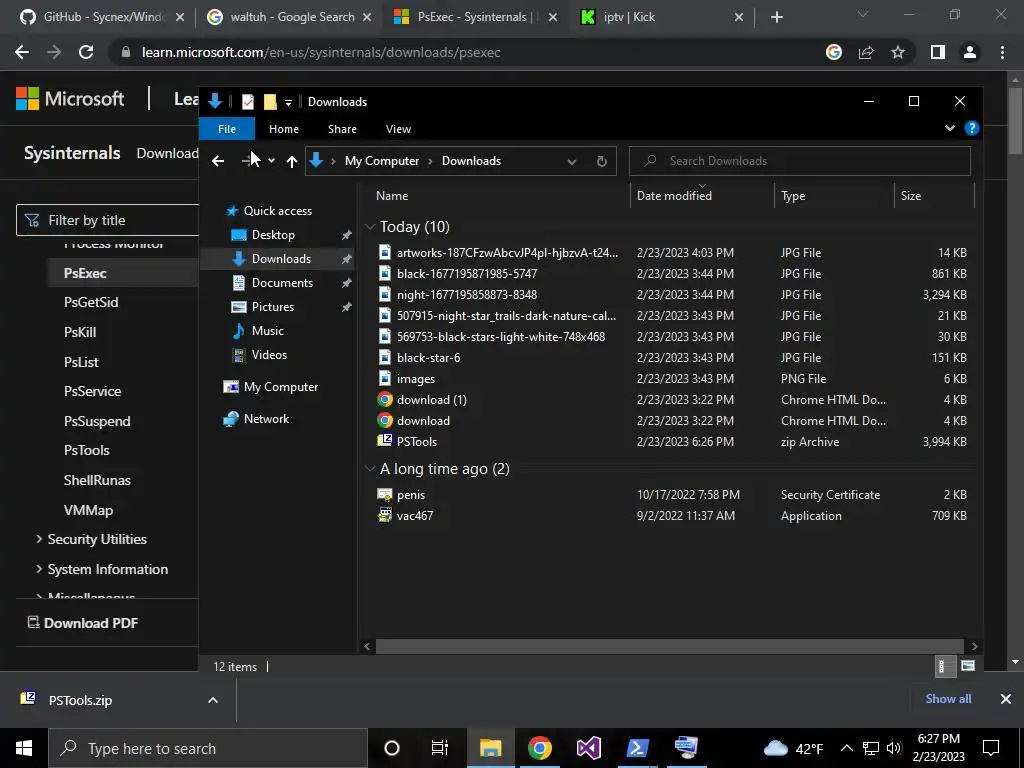Toggle the Chrome side panel icon
This screenshot has height=768, width=1024.
[x=937, y=52]
